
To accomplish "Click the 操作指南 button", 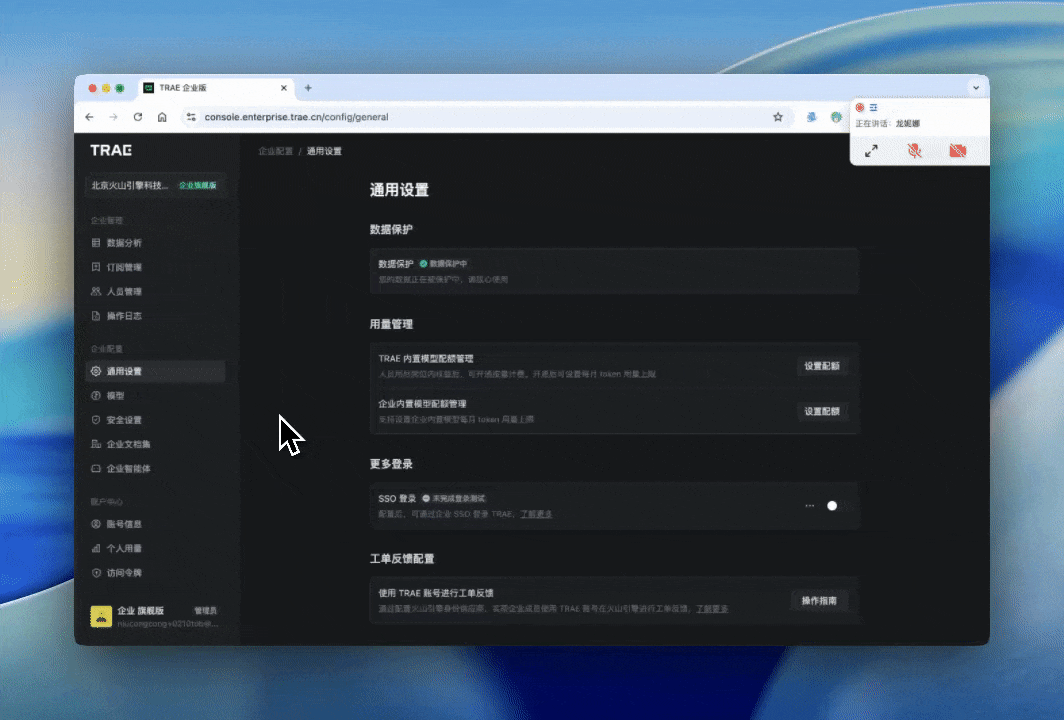I will pyautogui.click(x=819, y=601).
